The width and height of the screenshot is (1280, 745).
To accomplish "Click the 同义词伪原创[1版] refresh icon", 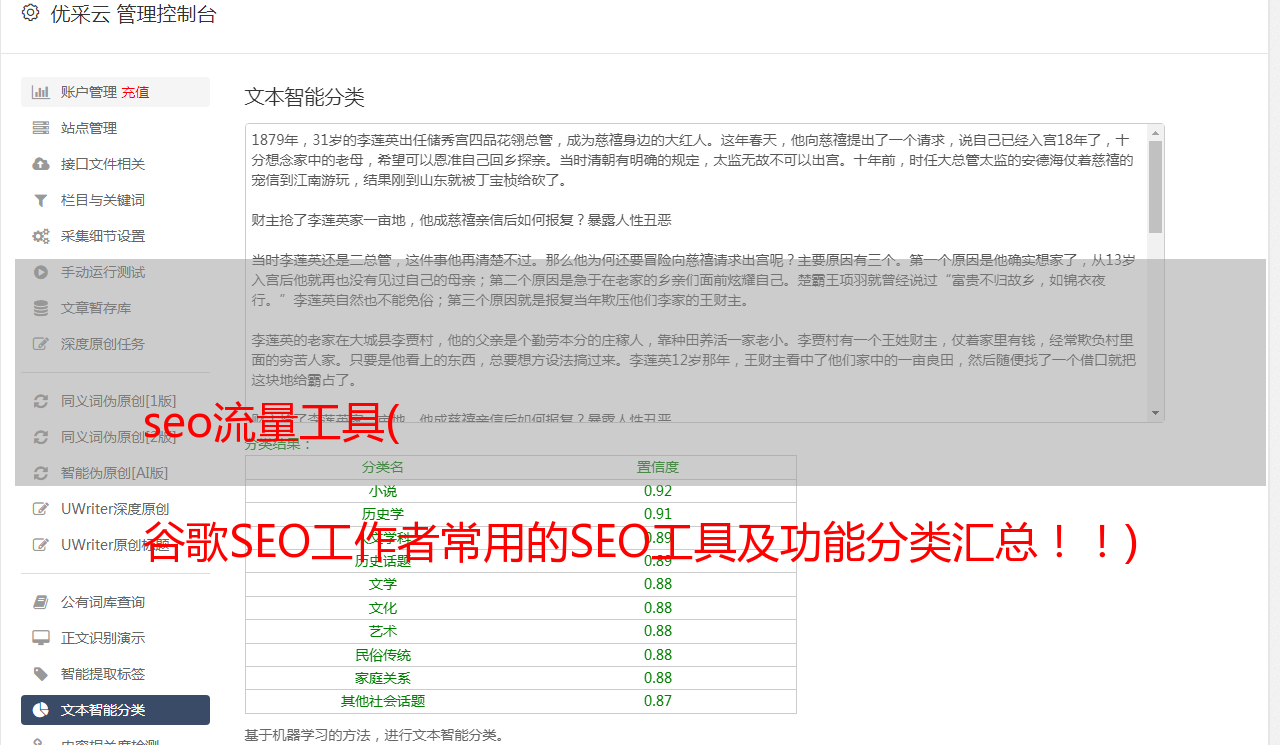I will coord(41,401).
